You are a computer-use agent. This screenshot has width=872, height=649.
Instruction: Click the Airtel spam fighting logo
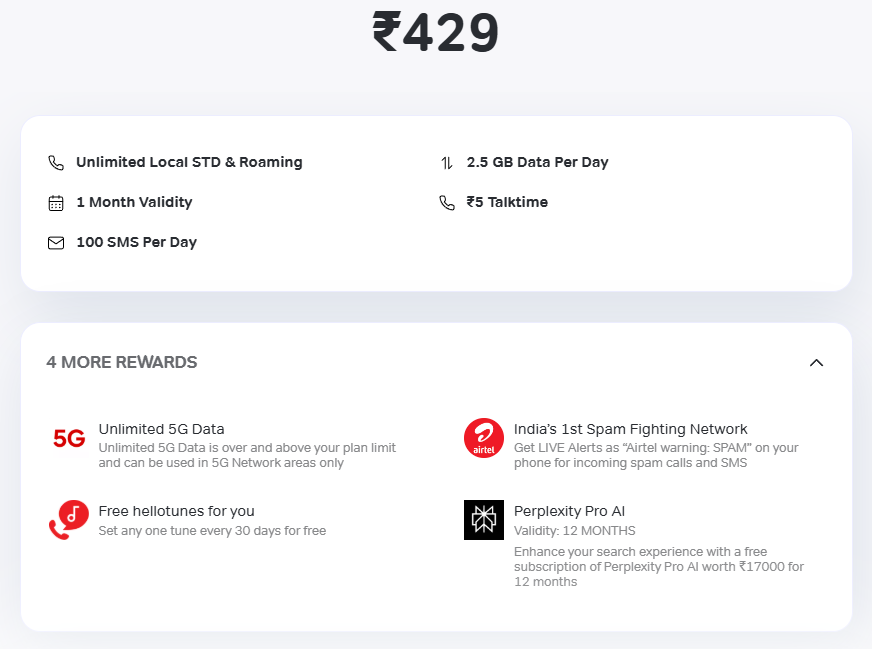(x=483, y=437)
